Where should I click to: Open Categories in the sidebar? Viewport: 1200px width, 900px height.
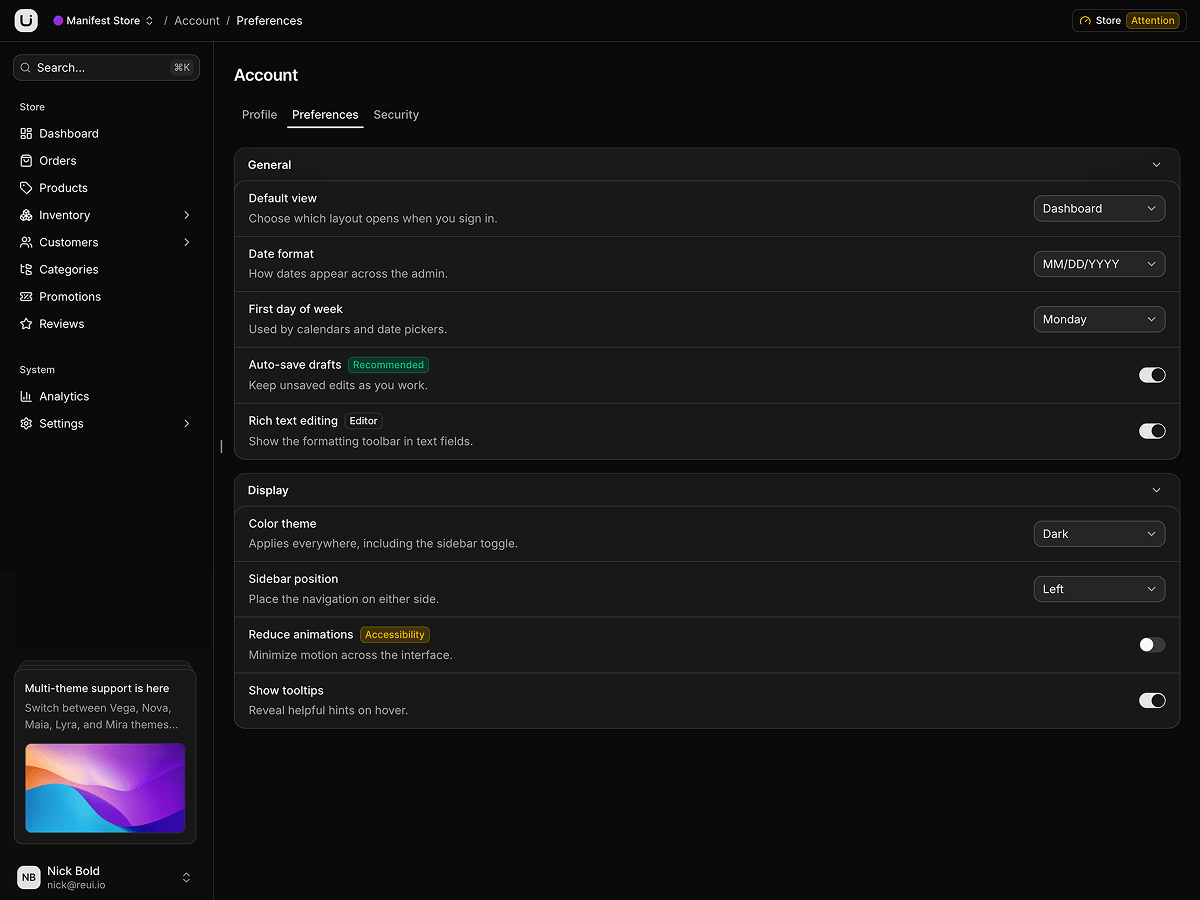[x=106, y=269]
